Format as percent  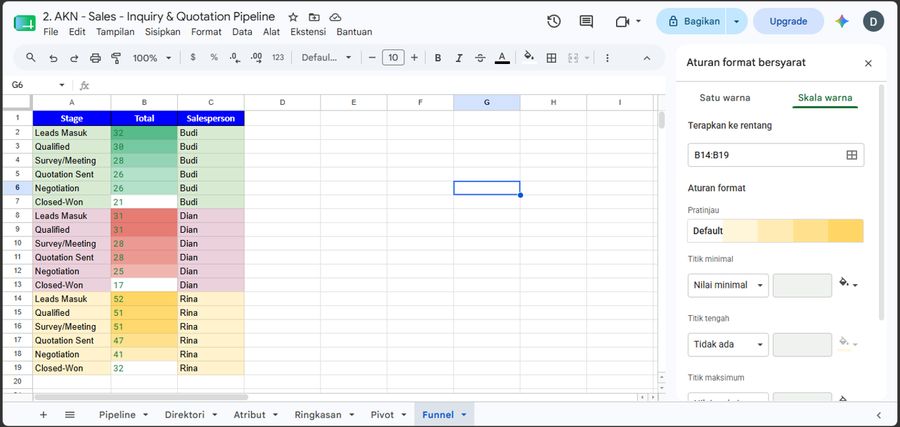pos(214,57)
